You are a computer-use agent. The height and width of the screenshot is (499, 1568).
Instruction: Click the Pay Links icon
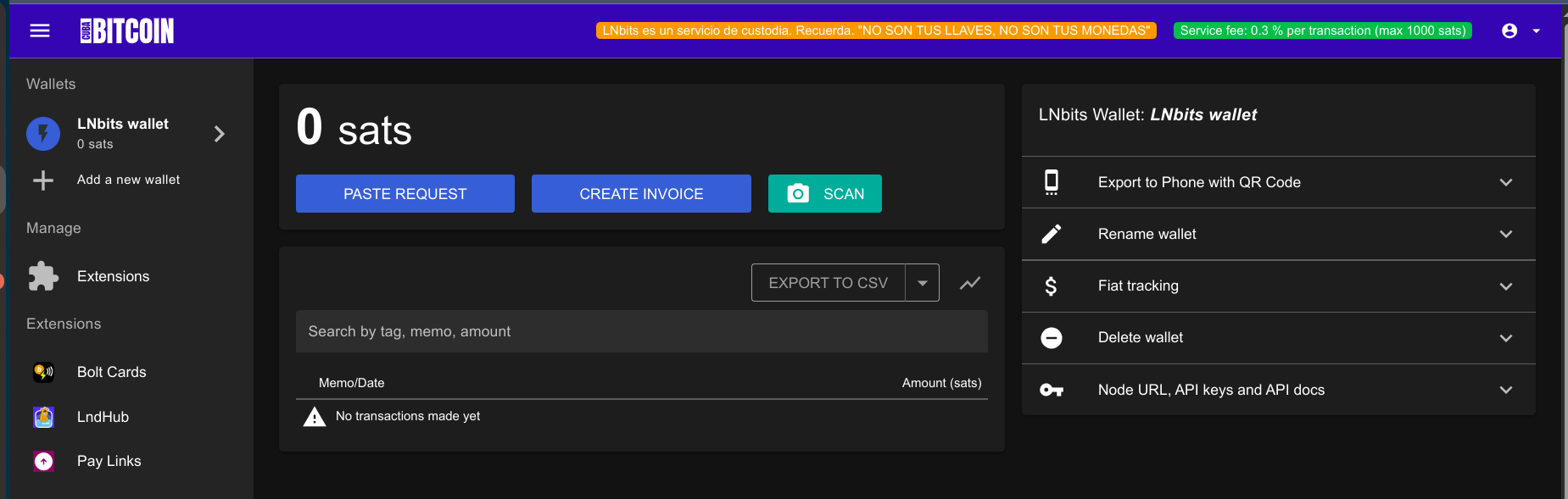(43, 461)
